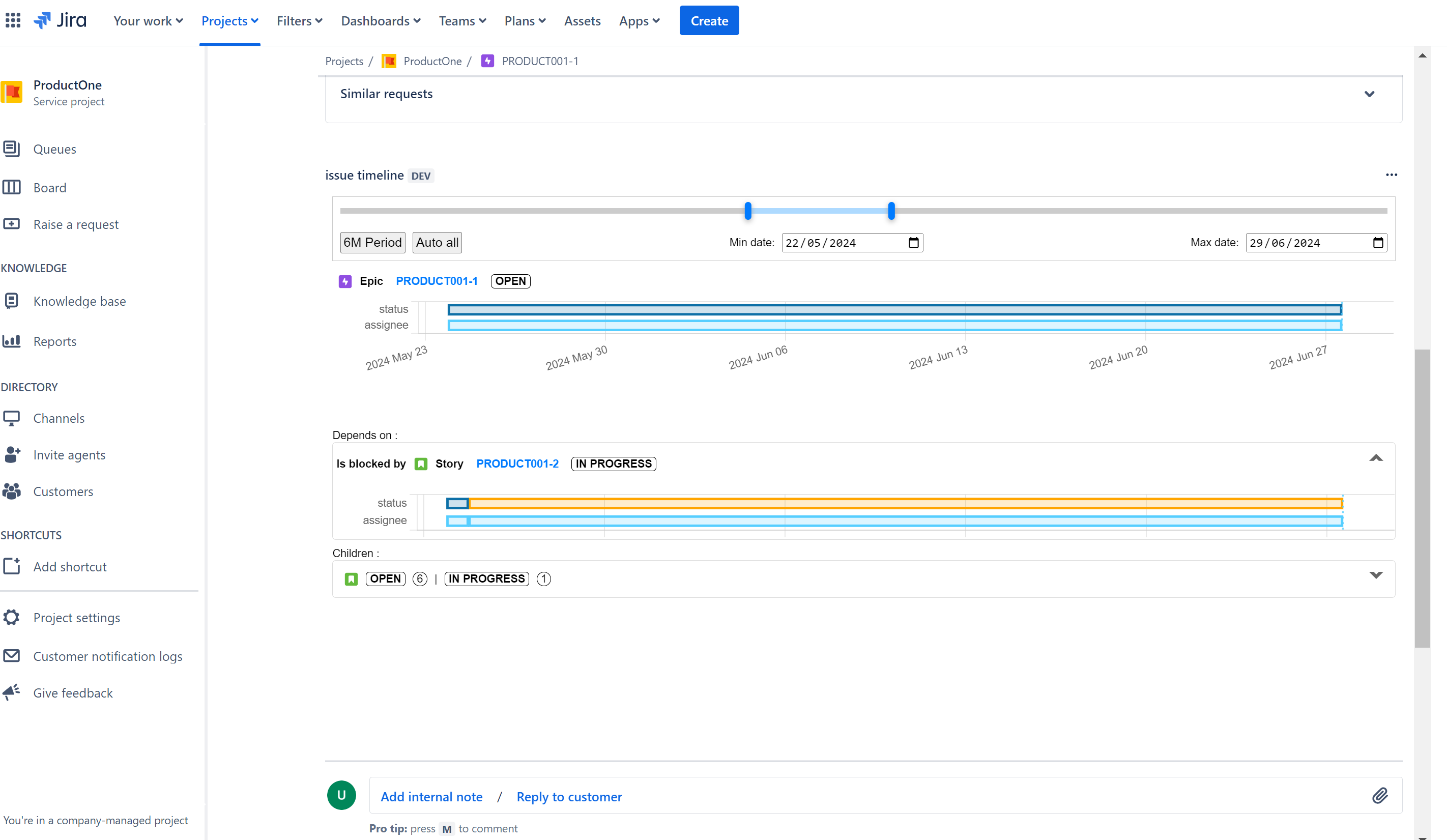
Task: Click the attachment paperclip icon
Action: 1380,795
